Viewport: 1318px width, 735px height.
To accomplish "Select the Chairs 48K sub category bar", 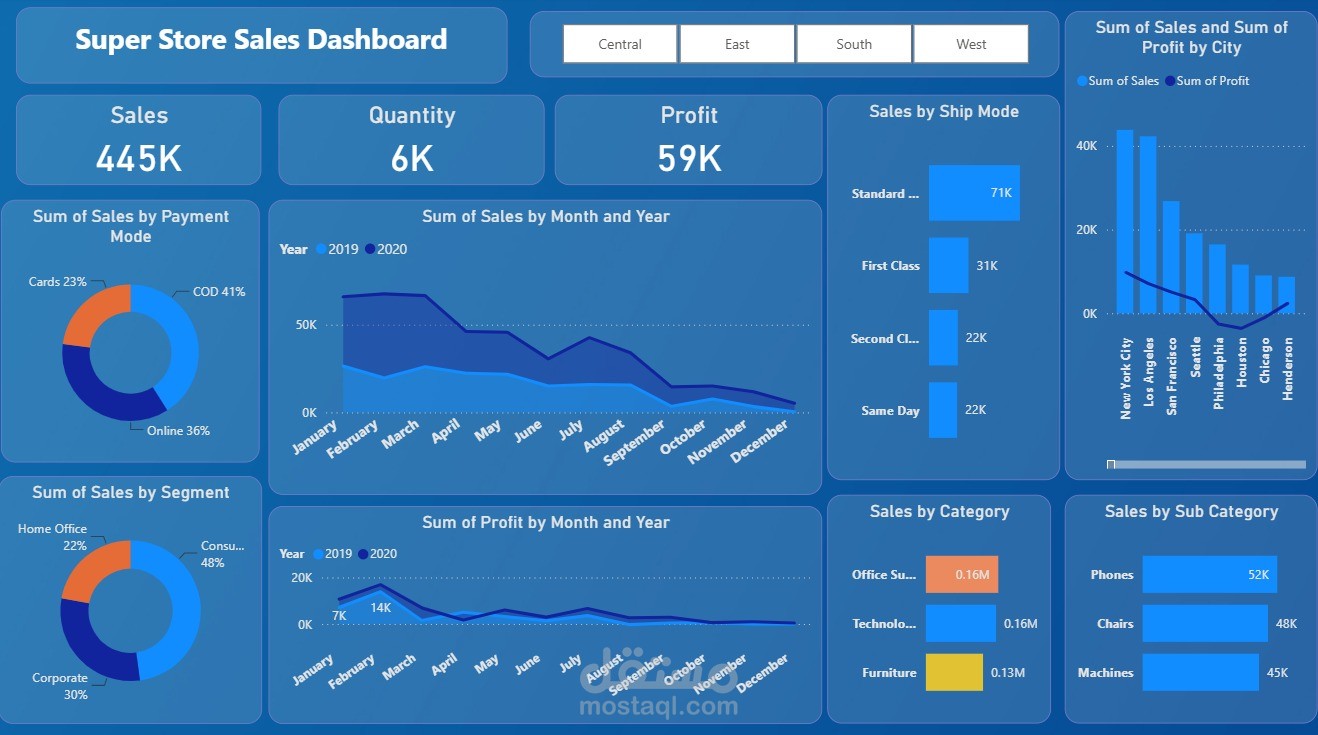I will point(1205,623).
